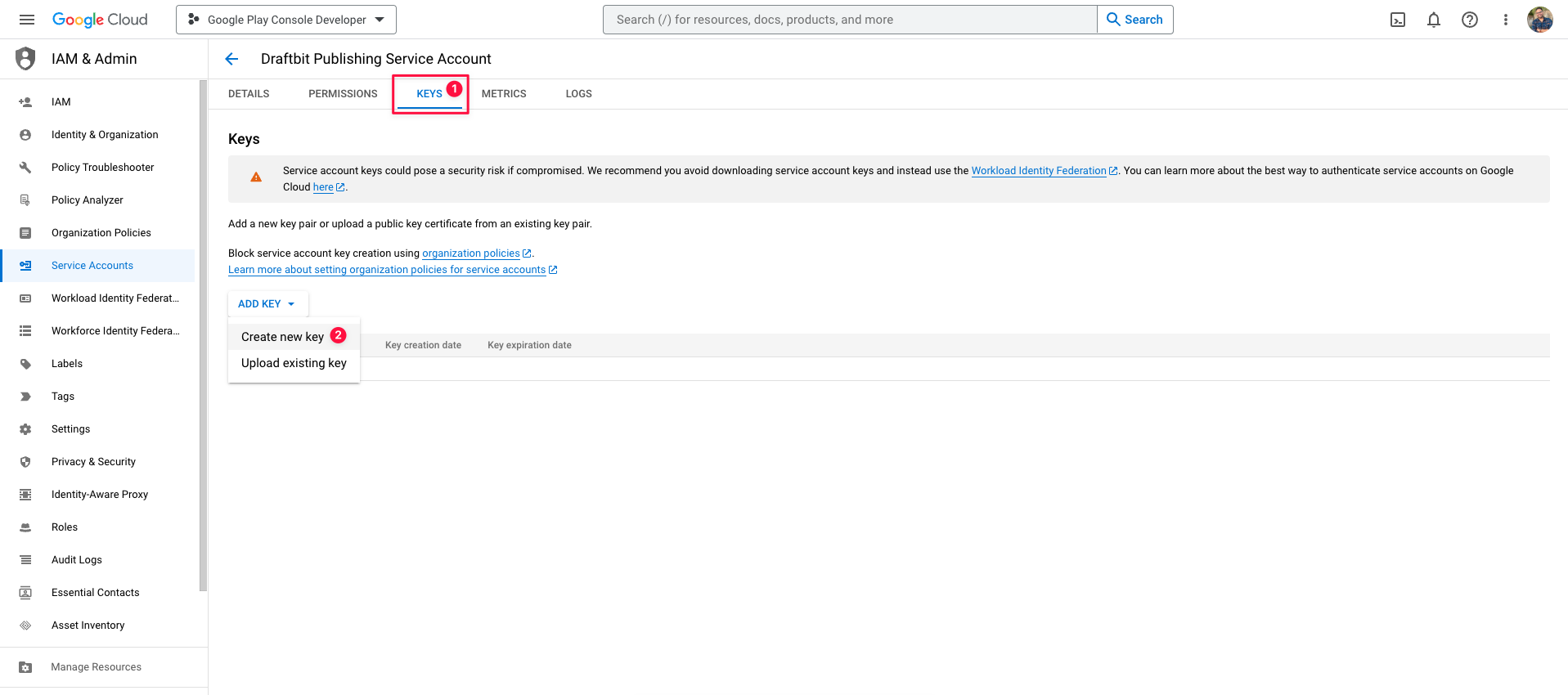The image size is (1568, 695).
Task: Click the Labels tag icon
Action: click(25, 364)
